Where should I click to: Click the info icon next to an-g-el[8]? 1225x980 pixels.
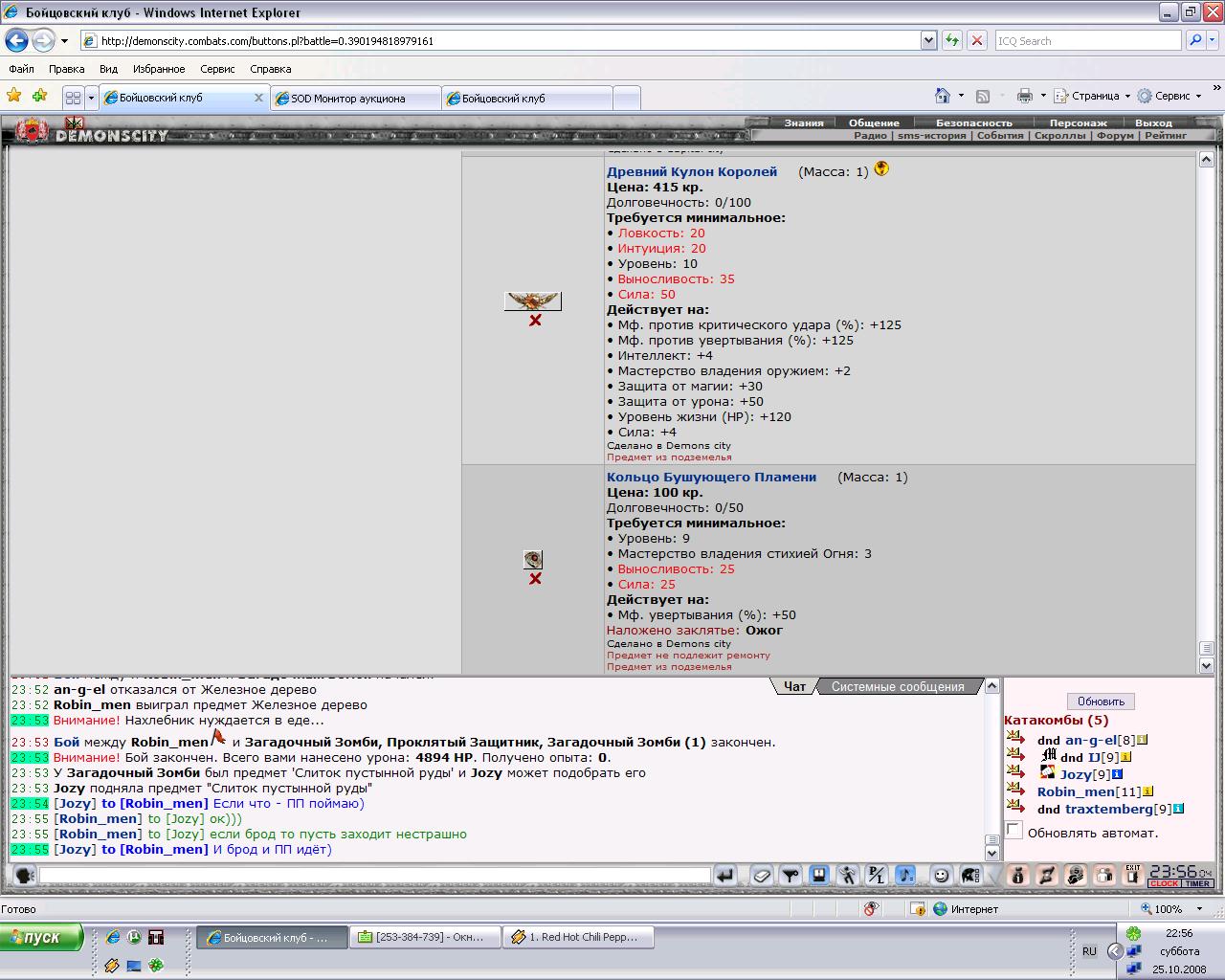point(1143,740)
